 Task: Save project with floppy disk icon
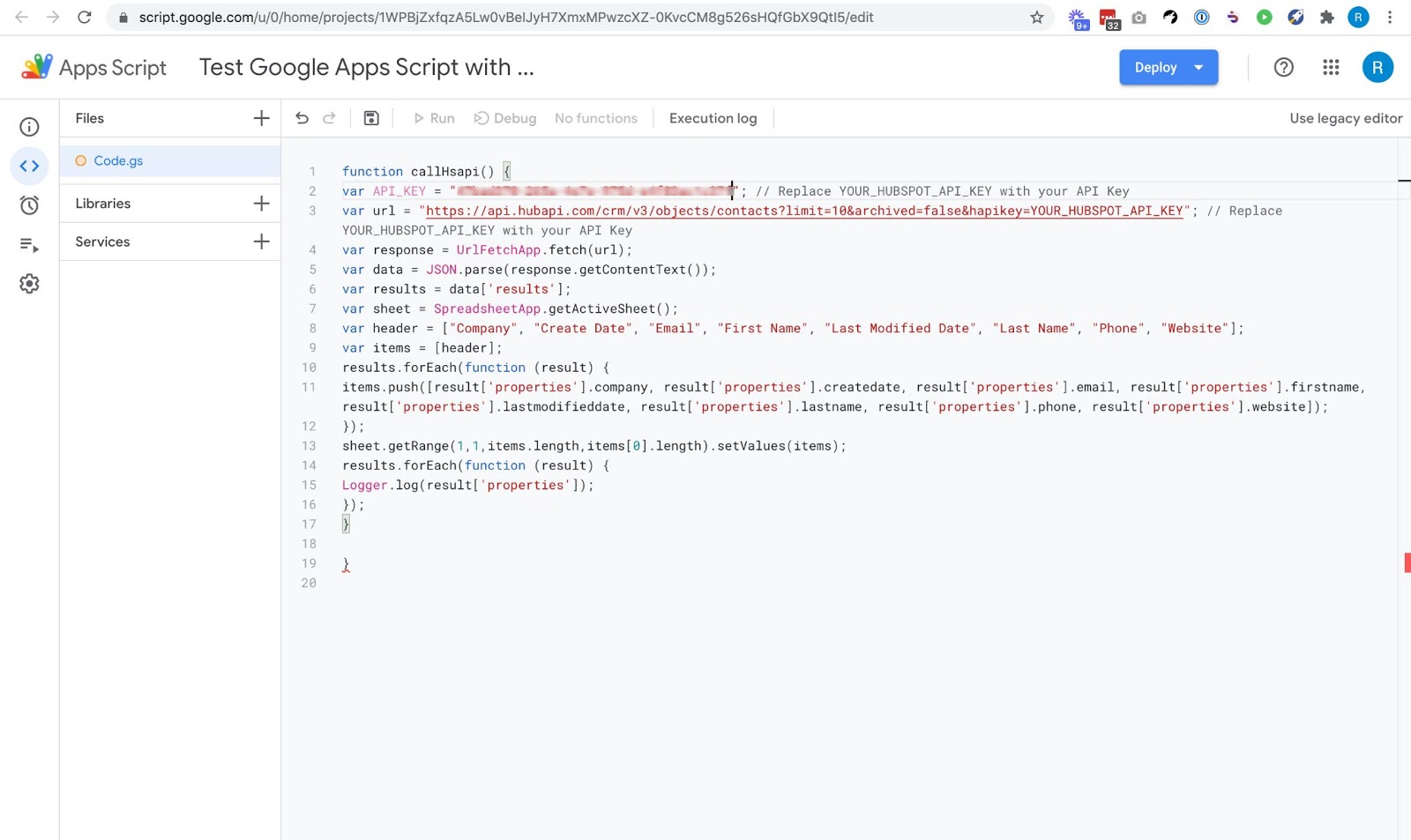(371, 118)
